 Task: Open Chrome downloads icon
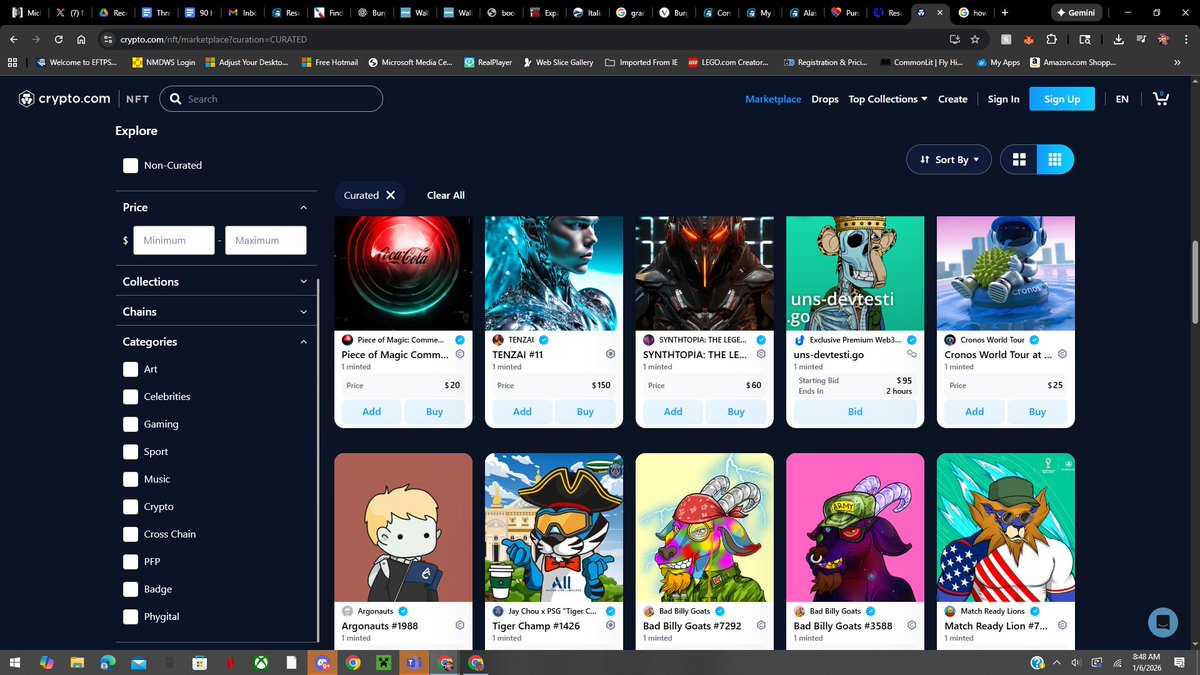click(1118, 39)
